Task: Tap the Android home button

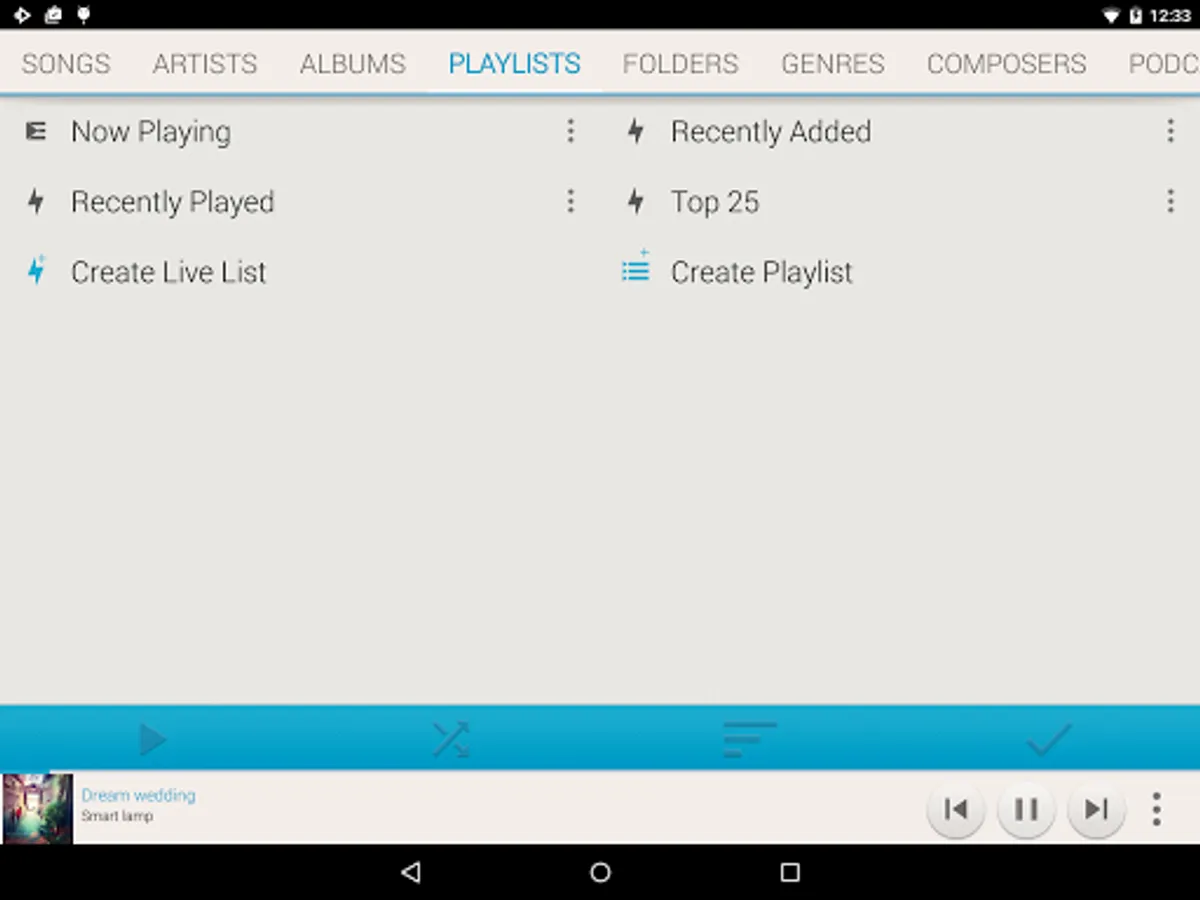Action: pyautogui.click(x=600, y=873)
